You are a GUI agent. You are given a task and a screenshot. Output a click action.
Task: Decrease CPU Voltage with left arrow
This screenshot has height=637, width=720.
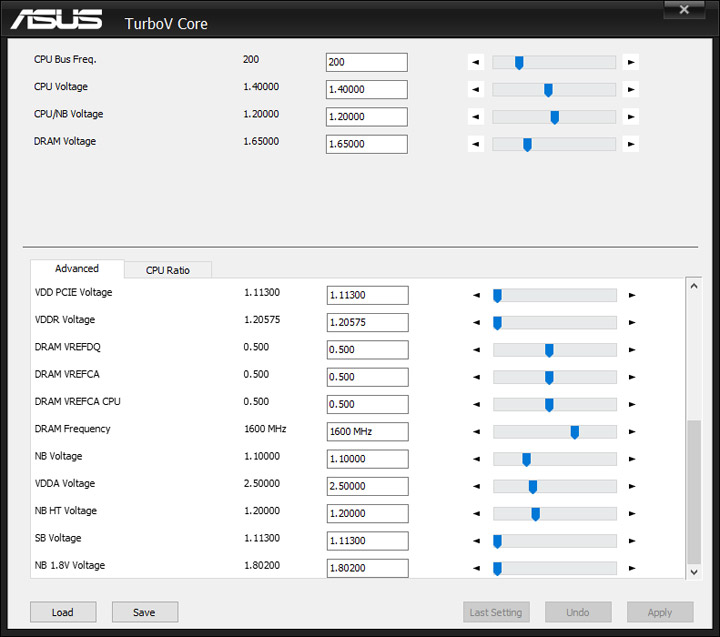tap(476, 90)
